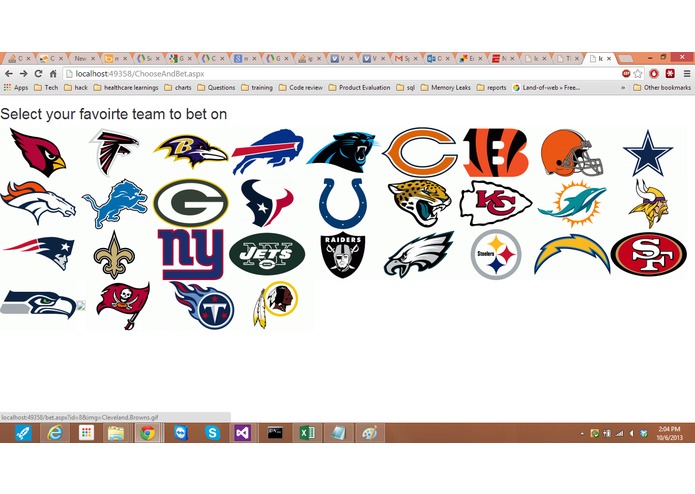The width and height of the screenshot is (695, 494).
Task: Pick the Baltimore Ravens logo
Action: coord(191,151)
